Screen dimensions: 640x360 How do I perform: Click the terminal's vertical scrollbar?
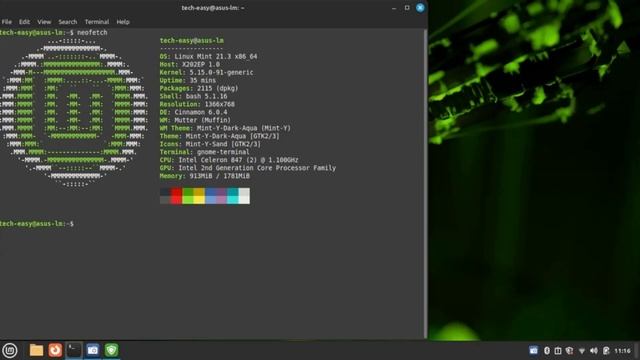(425, 184)
